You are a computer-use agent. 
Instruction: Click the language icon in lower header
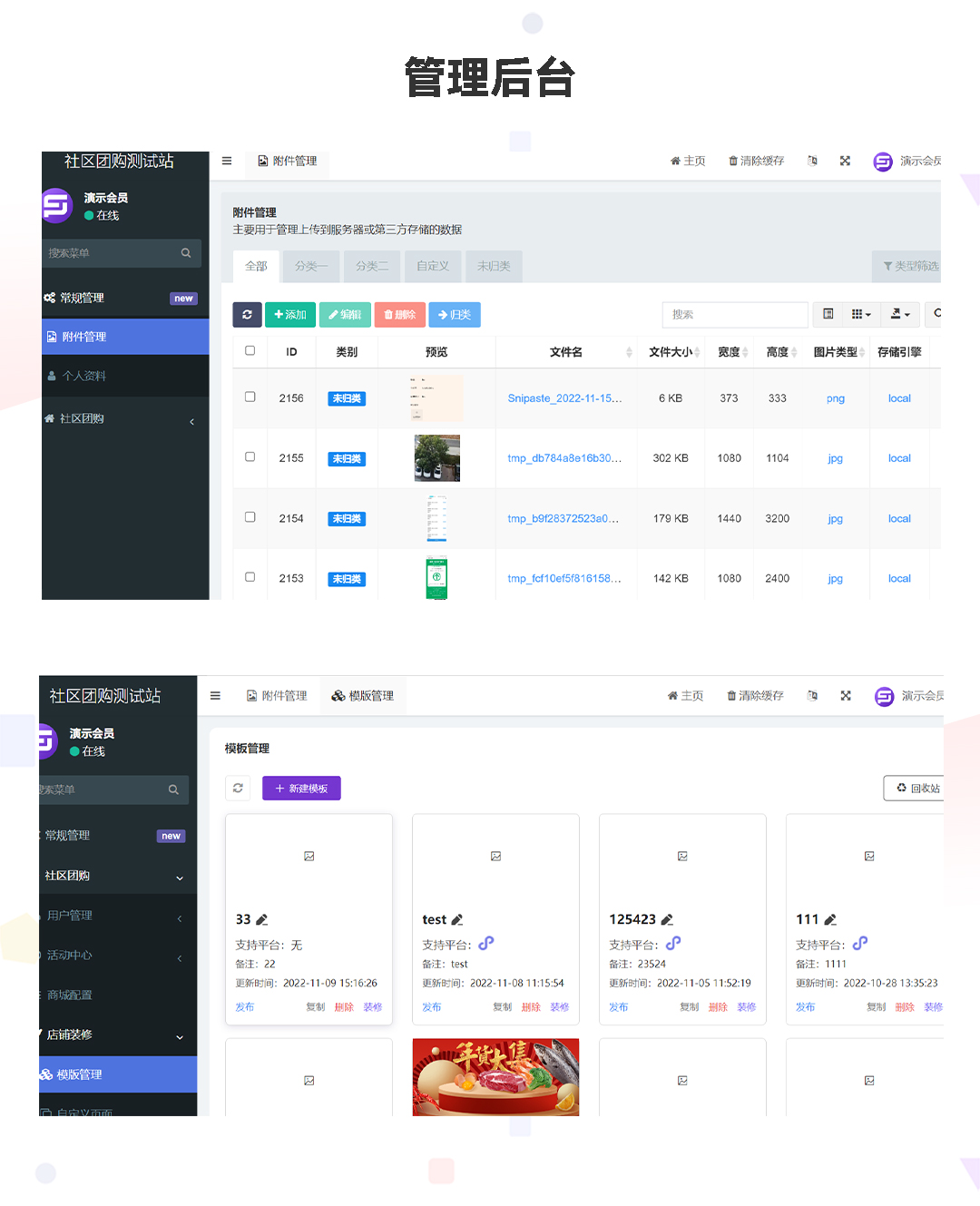(812, 696)
